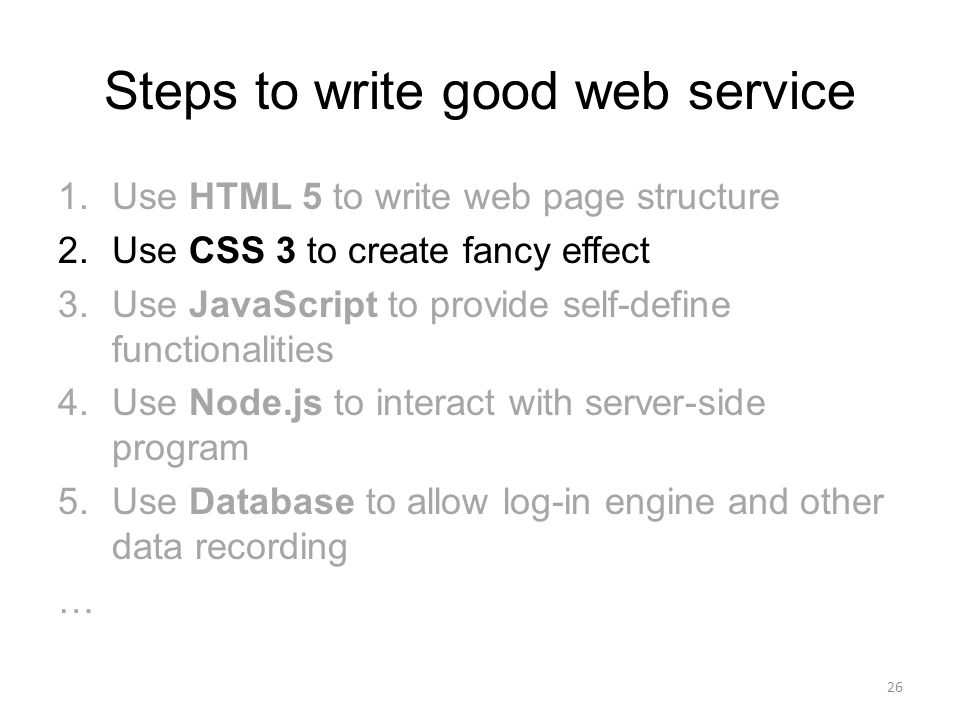Click the ellipsis below the list
Screen dimensions: 960x720
[x=76, y=610]
